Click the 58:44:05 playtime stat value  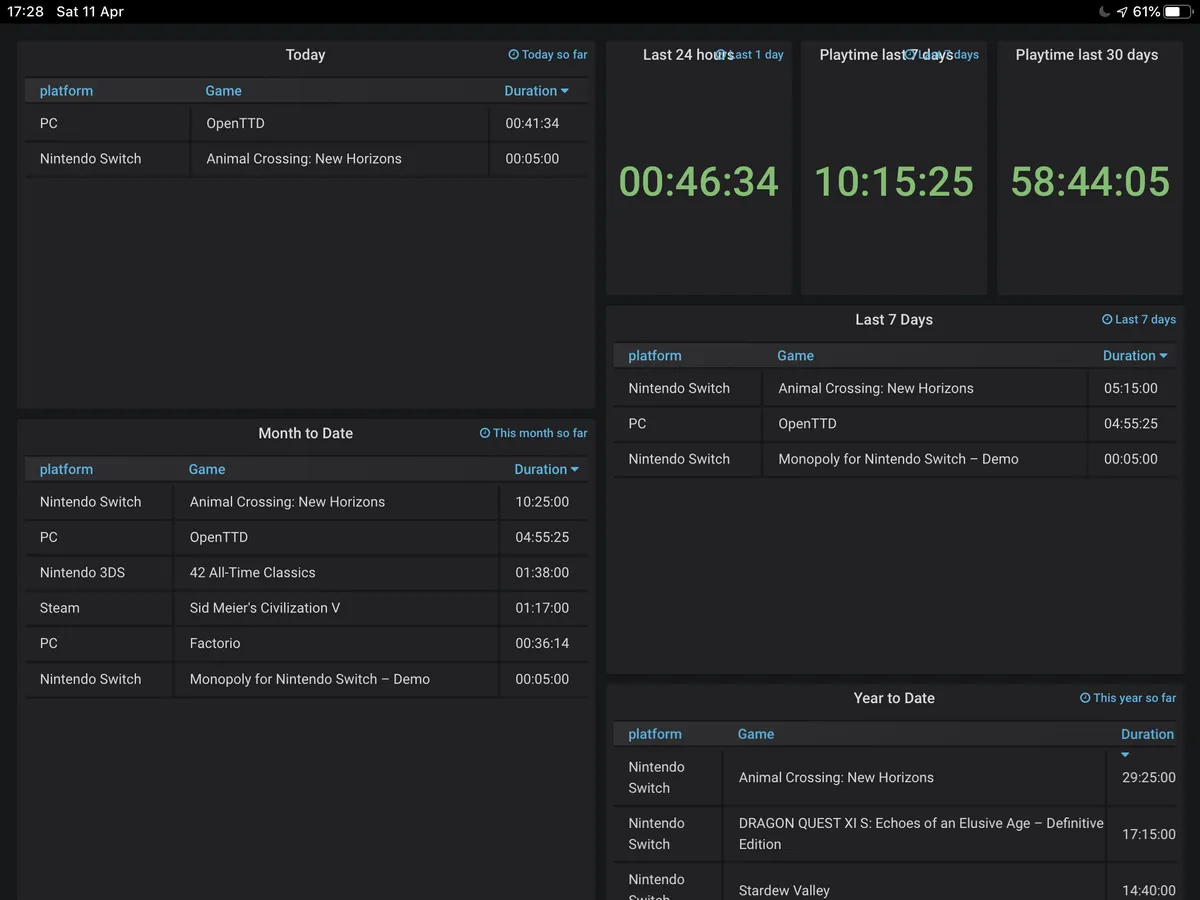1089,182
